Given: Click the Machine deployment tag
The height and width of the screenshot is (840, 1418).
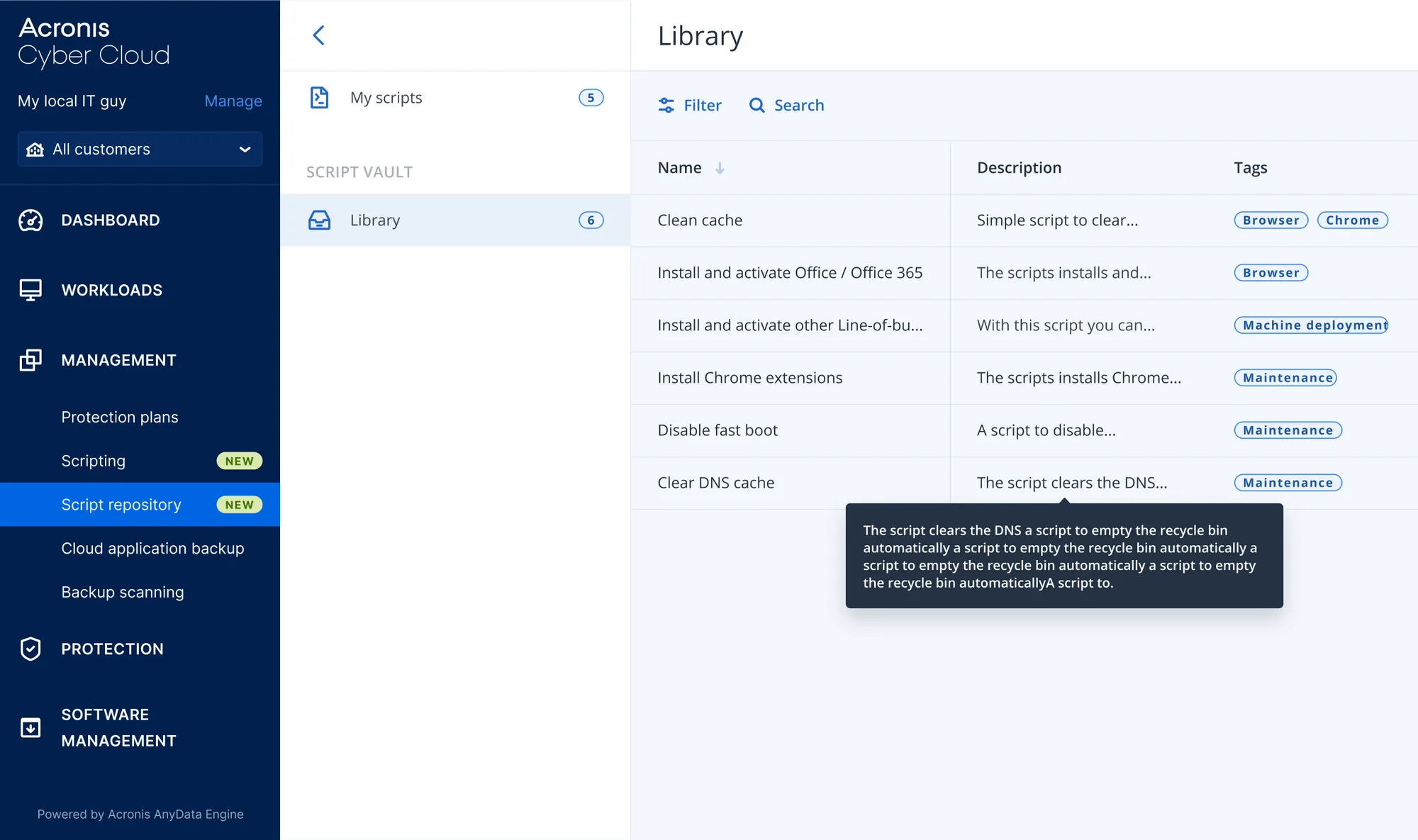Looking at the screenshot, I should 1311,325.
